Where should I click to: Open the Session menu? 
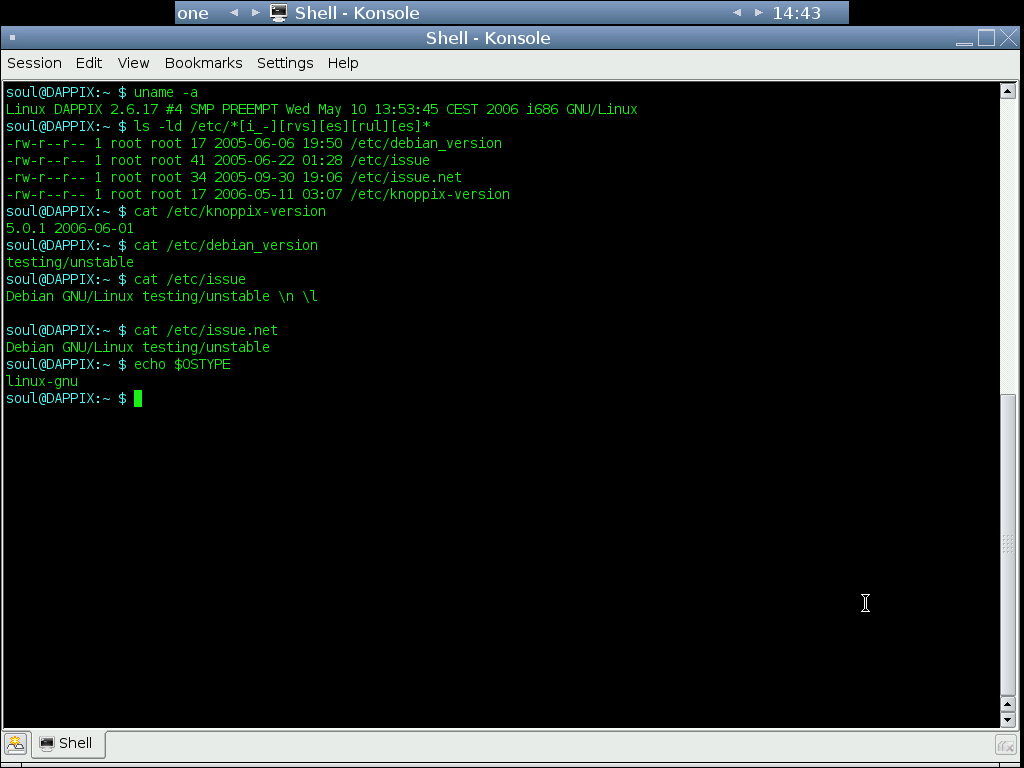tap(34, 63)
